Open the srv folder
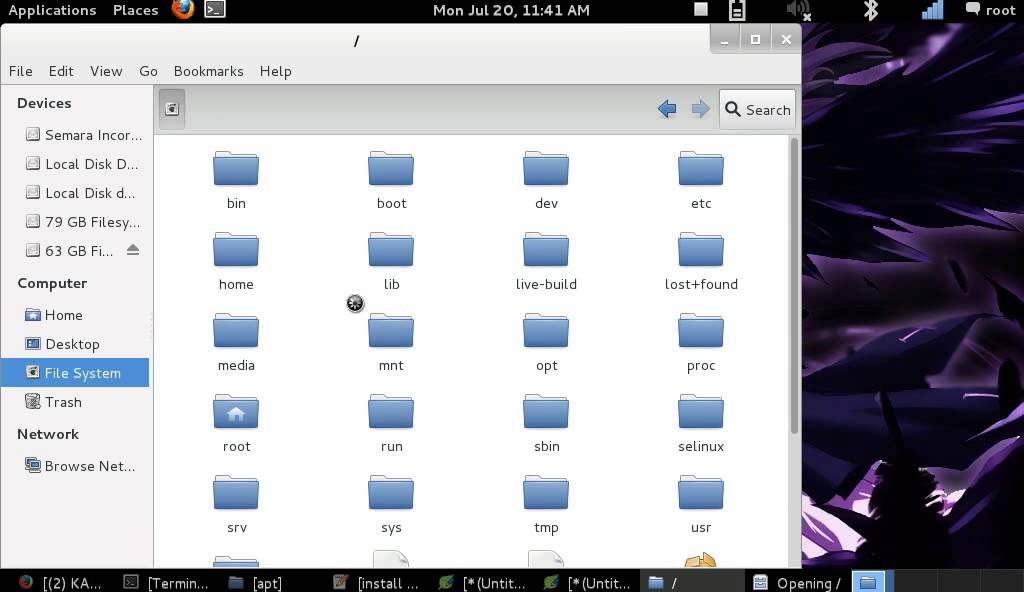Image resolution: width=1024 pixels, height=592 pixels. (x=236, y=493)
